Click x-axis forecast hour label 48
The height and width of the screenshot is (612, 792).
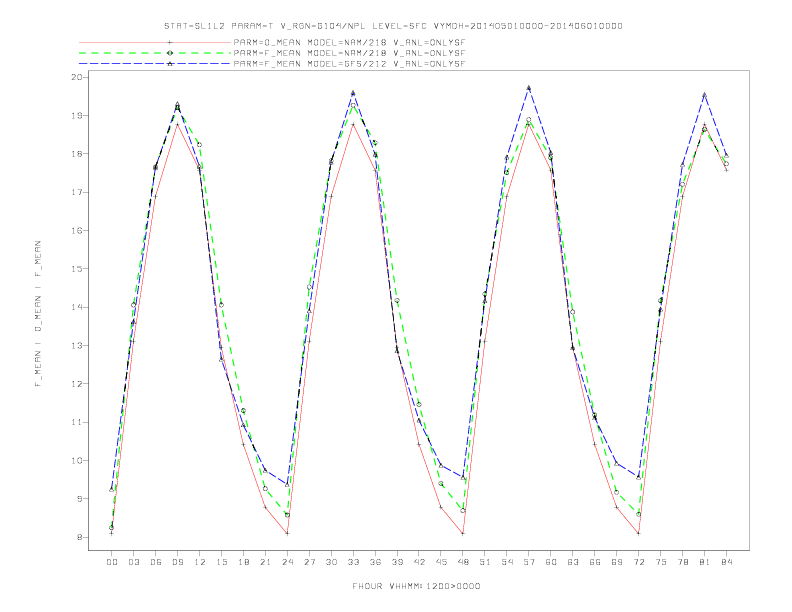coord(463,562)
